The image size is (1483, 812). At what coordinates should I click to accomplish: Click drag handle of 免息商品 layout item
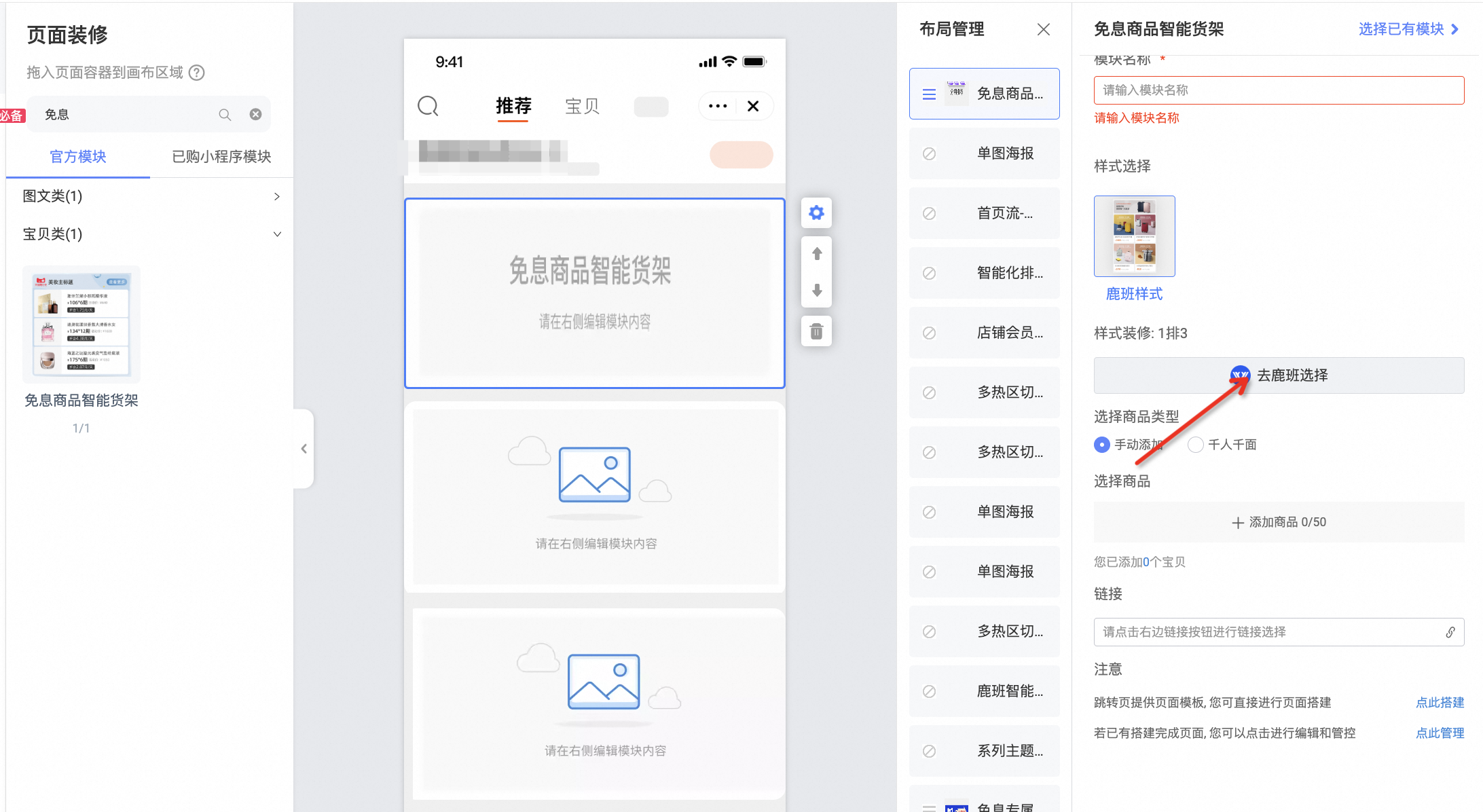929,94
